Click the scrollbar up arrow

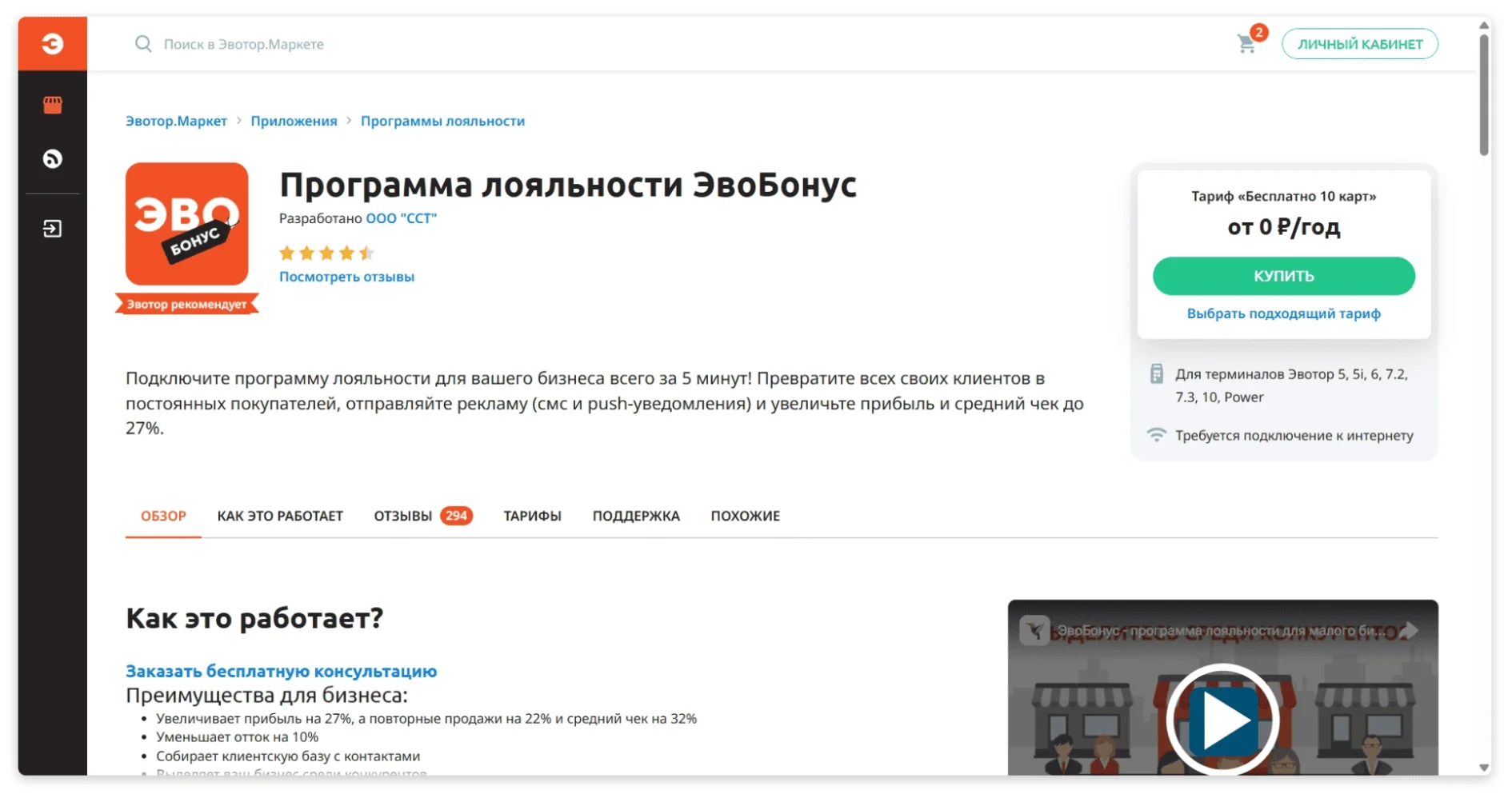click(1484, 25)
